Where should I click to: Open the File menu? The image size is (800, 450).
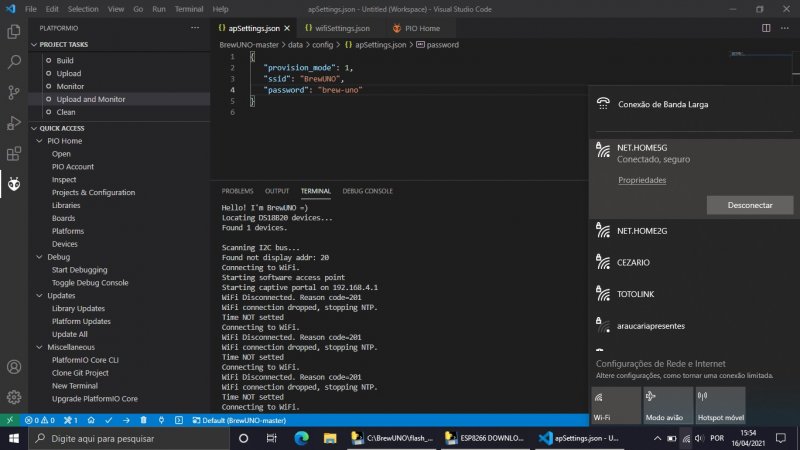[31, 9]
